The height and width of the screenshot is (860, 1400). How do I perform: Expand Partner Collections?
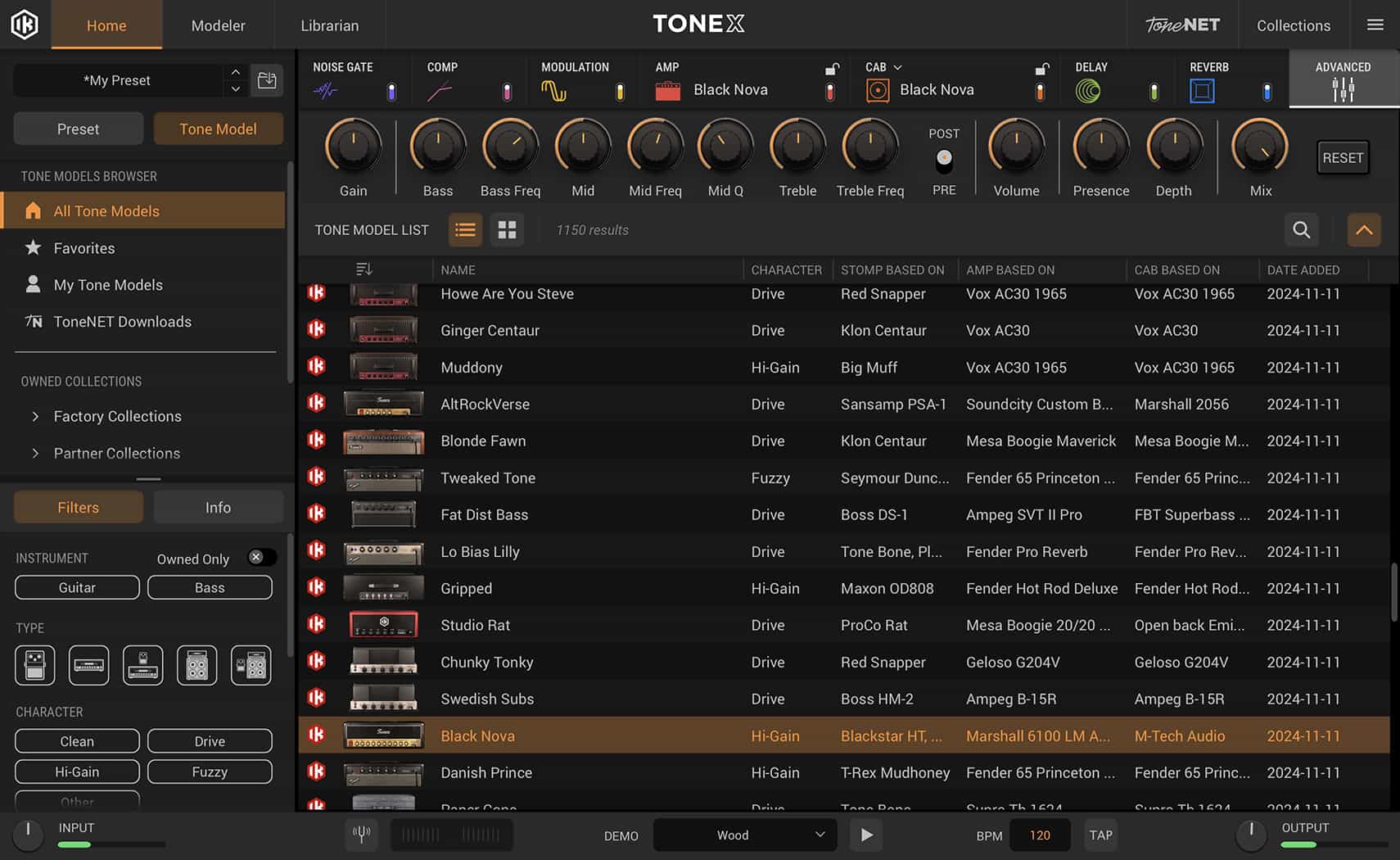(x=36, y=453)
